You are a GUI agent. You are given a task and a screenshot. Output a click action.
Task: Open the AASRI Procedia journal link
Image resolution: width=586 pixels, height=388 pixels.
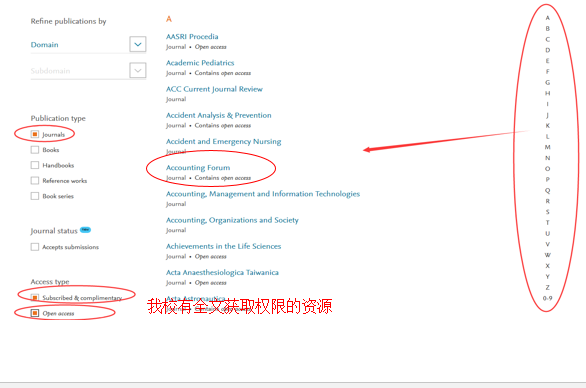tap(192, 37)
